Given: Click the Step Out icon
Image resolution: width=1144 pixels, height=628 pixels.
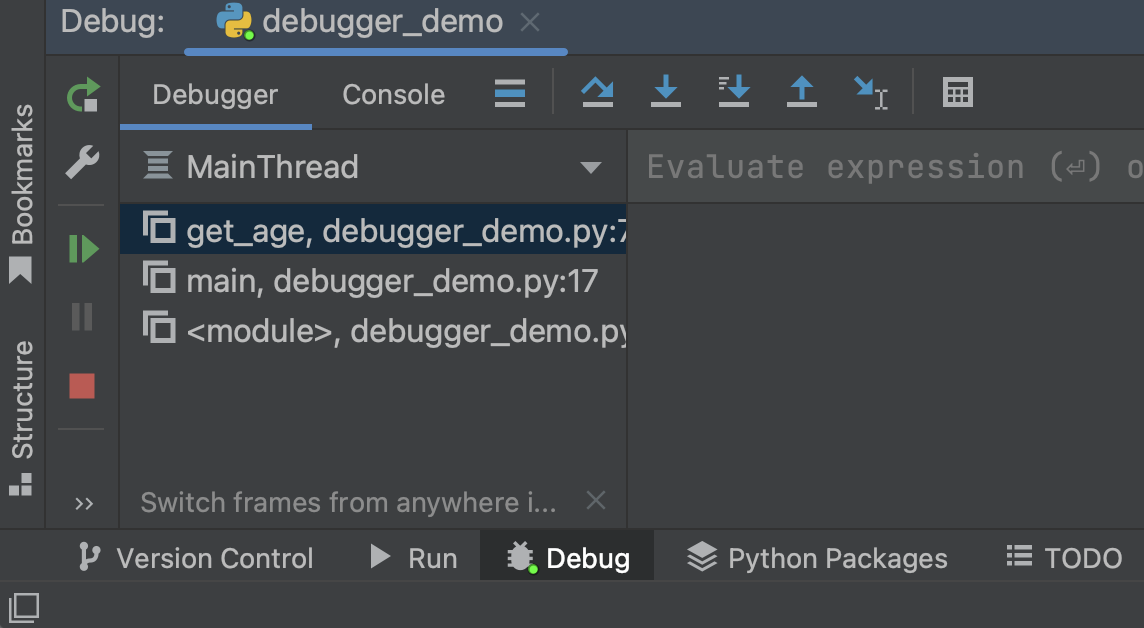Looking at the screenshot, I should (x=801, y=93).
